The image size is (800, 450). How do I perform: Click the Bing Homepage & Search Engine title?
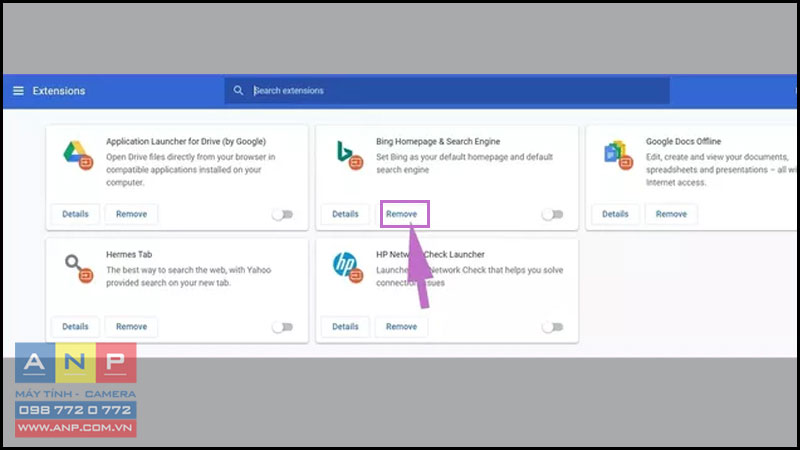[x=438, y=141]
